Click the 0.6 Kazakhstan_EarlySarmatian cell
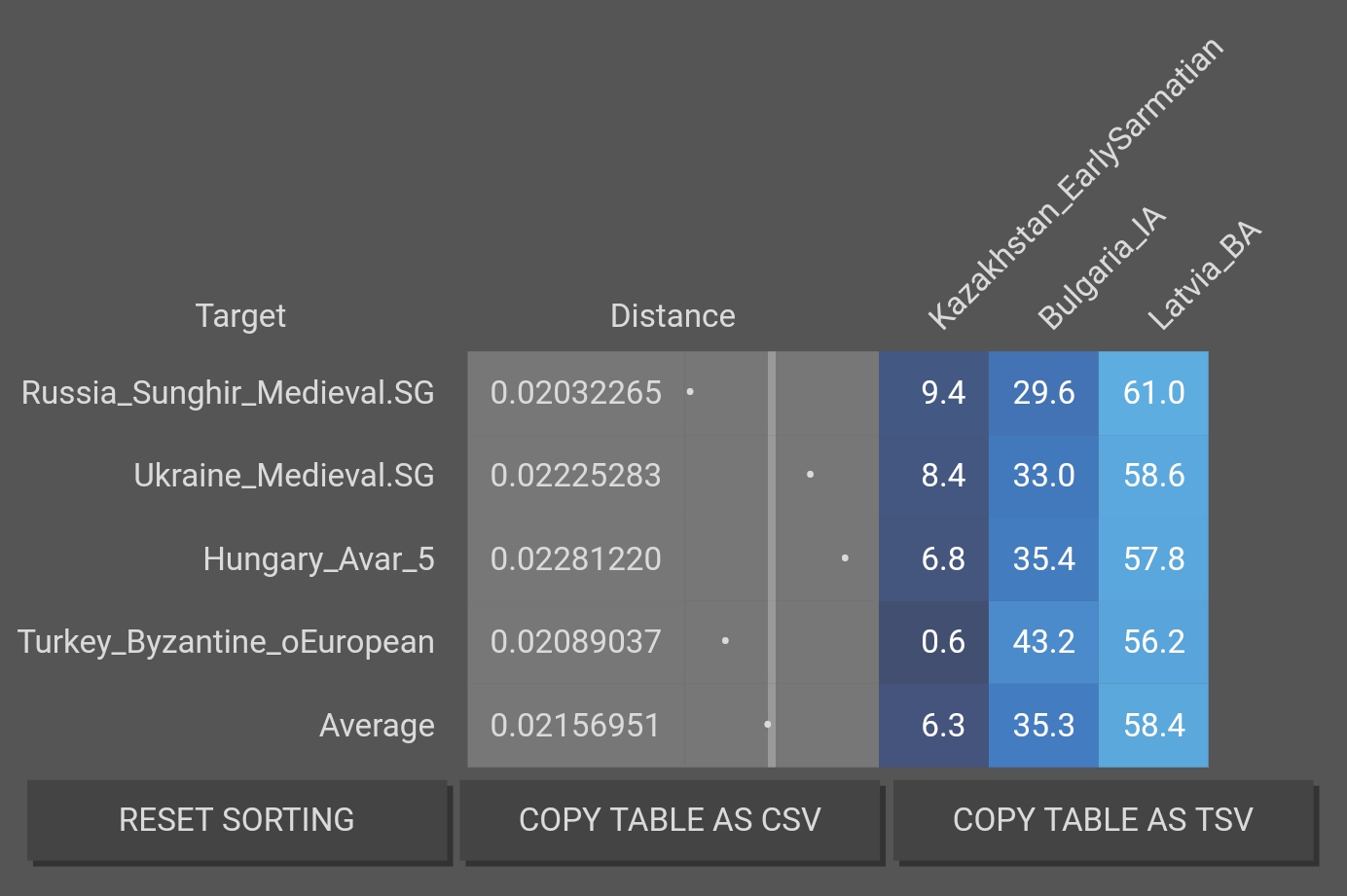Screen dimensions: 1347x896 pos(942,642)
